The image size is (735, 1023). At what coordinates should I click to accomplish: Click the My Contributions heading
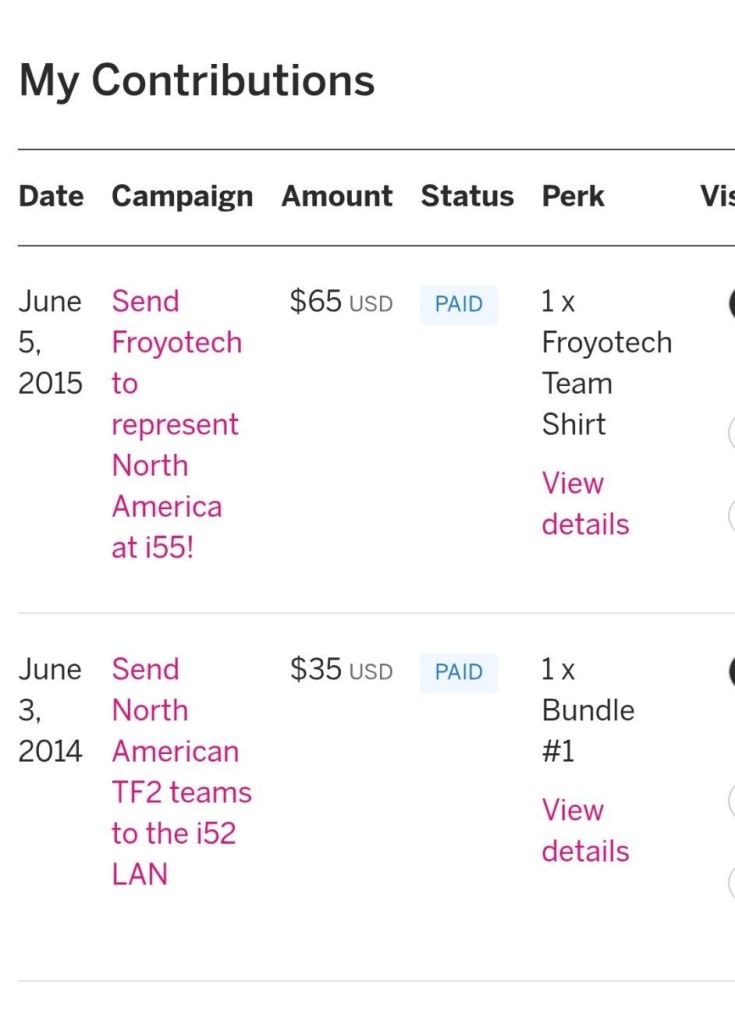pyautogui.click(x=197, y=81)
